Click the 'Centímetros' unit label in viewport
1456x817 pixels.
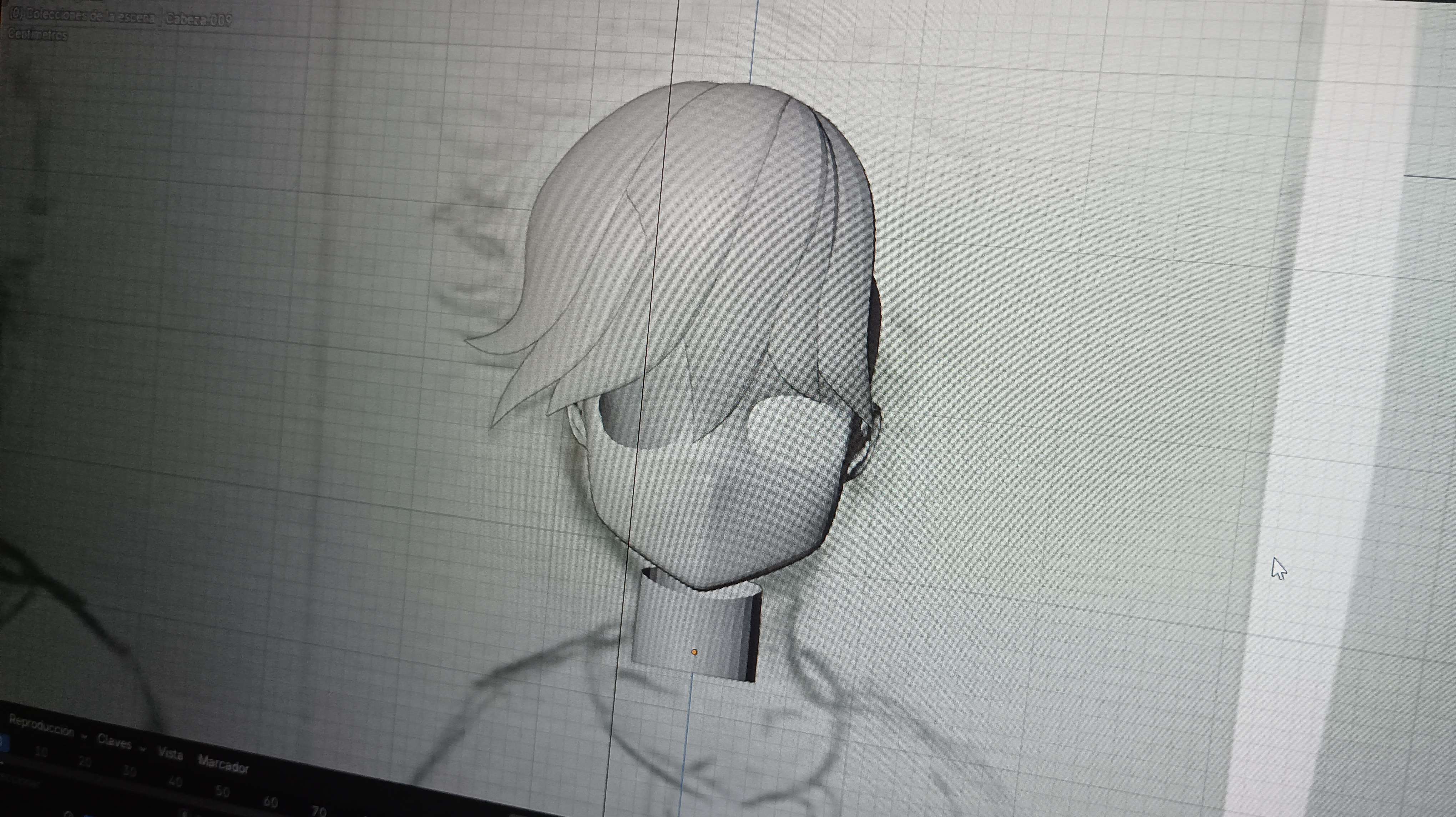(37, 35)
